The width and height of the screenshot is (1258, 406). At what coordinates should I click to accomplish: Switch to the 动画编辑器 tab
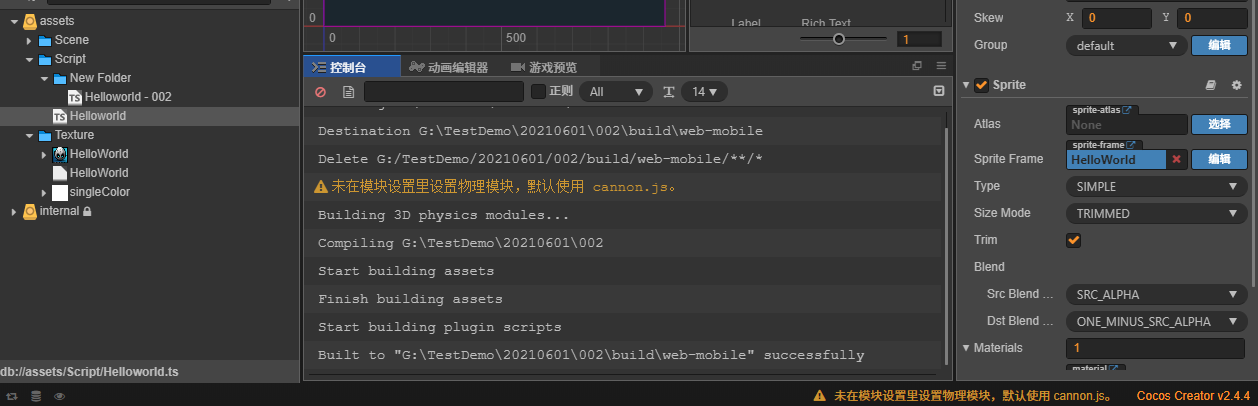[449, 67]
